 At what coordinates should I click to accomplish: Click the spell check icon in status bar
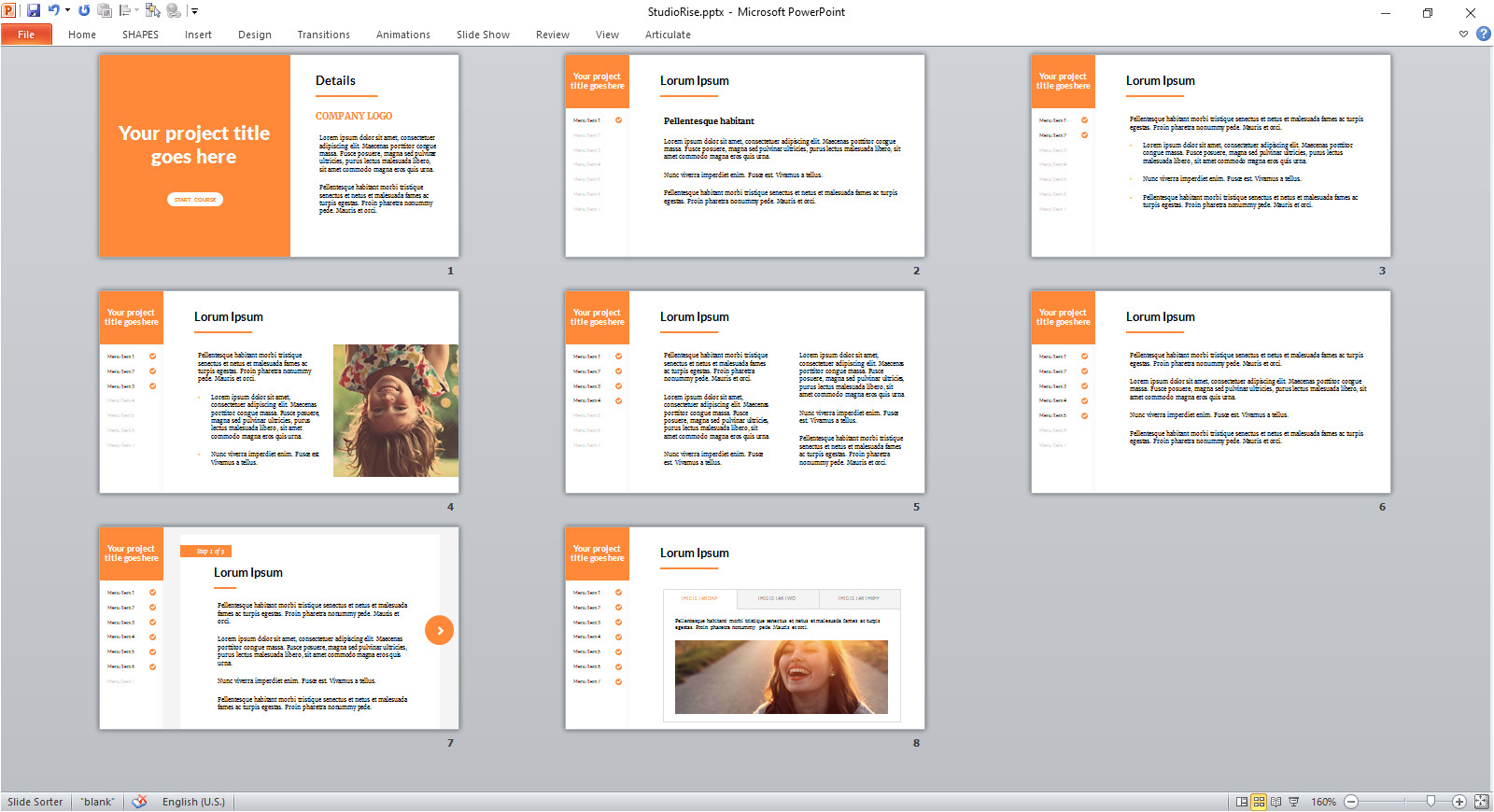pos(139,802)
